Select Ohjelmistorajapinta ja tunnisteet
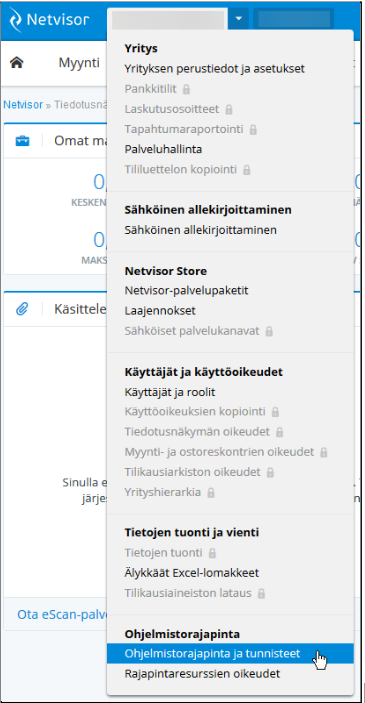 (230, 653)
